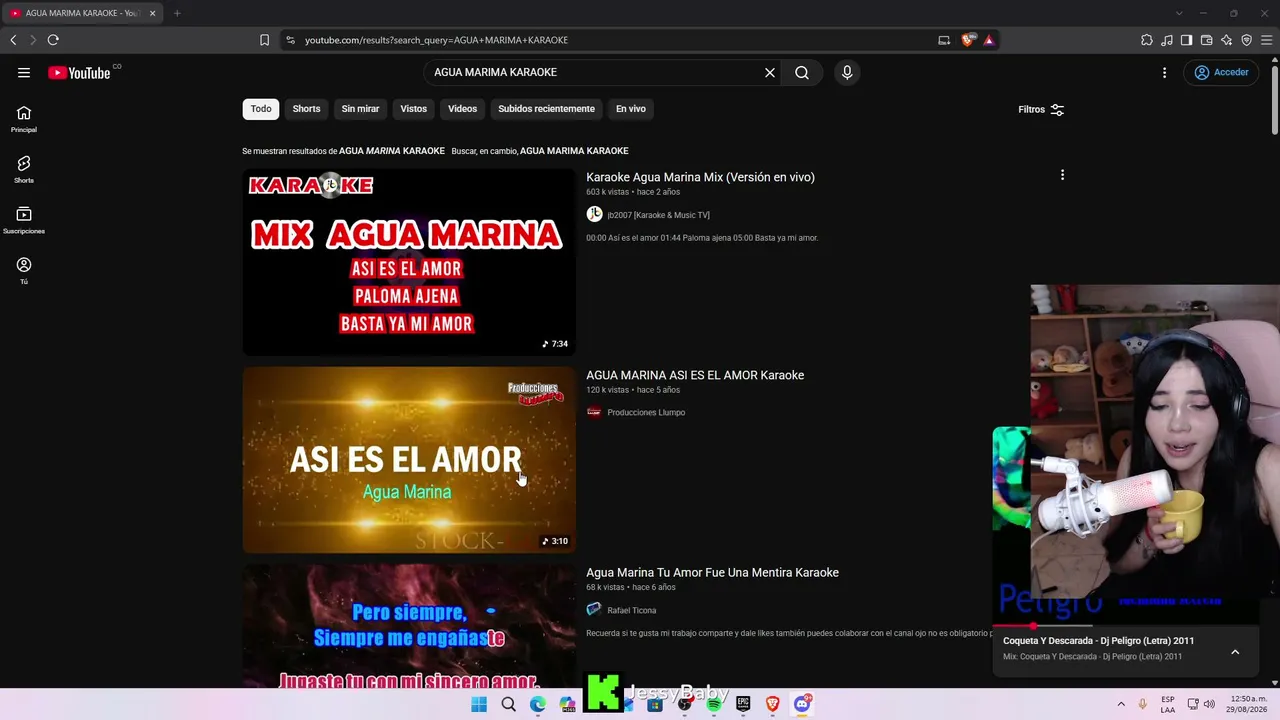Open Suscripciones in the left sidebar
This screenshot has height=720, width=1280.
coord(24,220)
